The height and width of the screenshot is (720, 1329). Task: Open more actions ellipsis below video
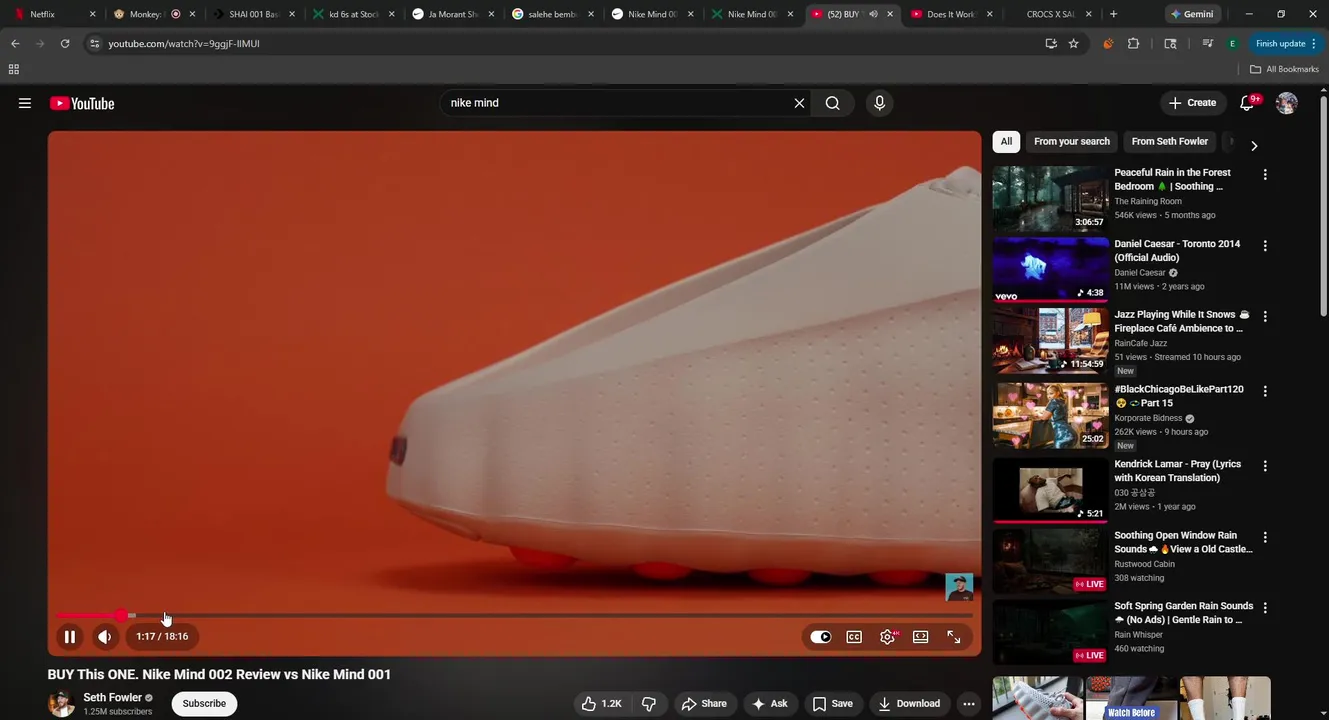tap(968, 703)
